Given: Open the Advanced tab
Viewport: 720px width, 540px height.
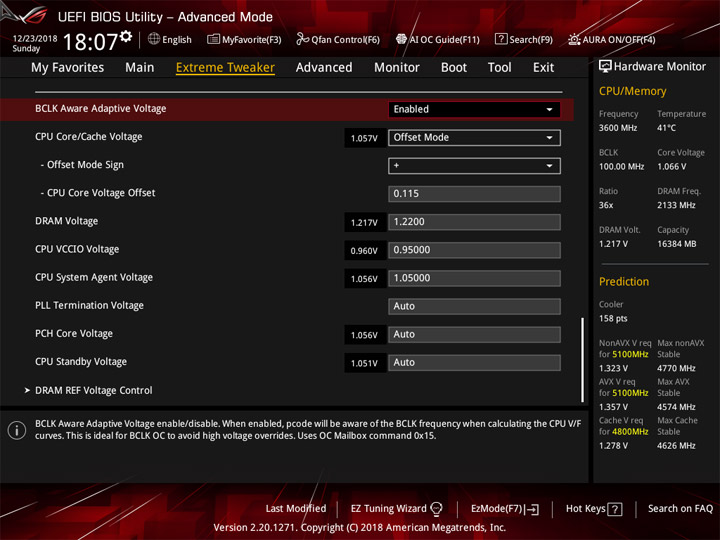Looking at the screenshot, I should coord(324,68).
